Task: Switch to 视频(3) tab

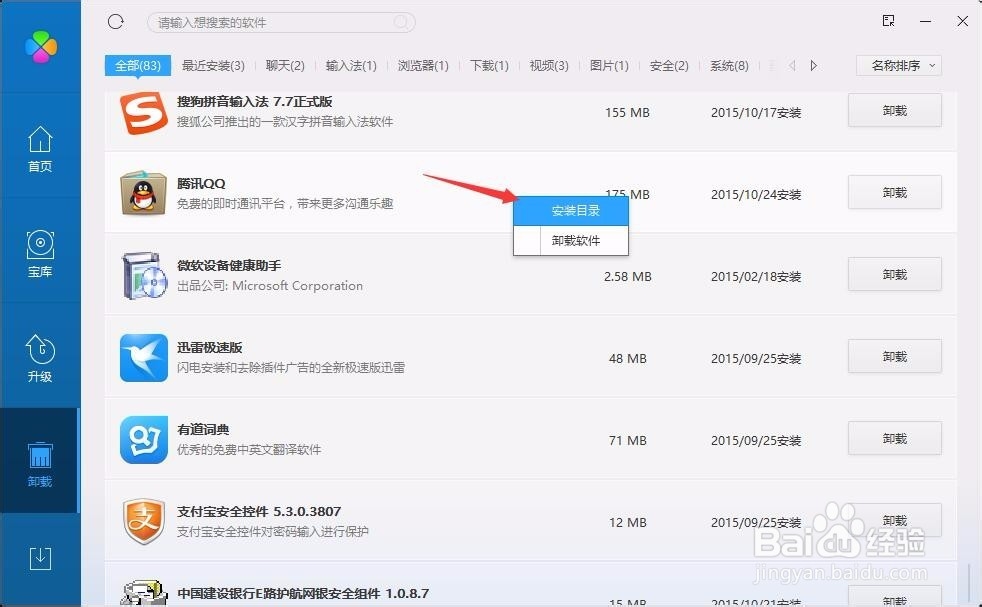Action: coord(549,65)
